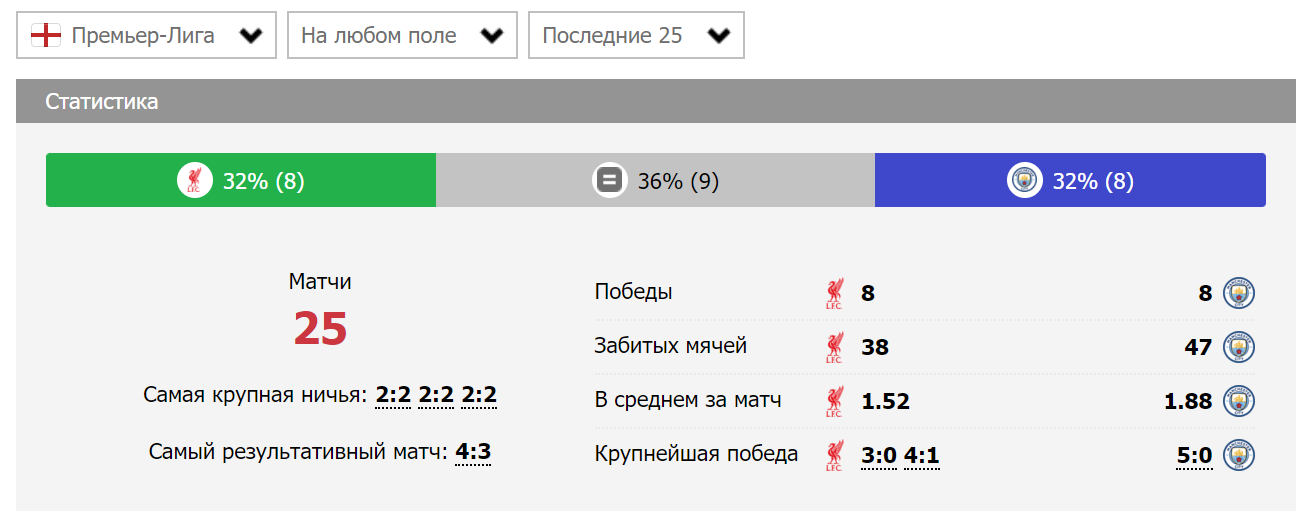Viewport: 1308px width, 521px height.
Task: Click the first 2:2 draw score link
Action: click(393, 395)
